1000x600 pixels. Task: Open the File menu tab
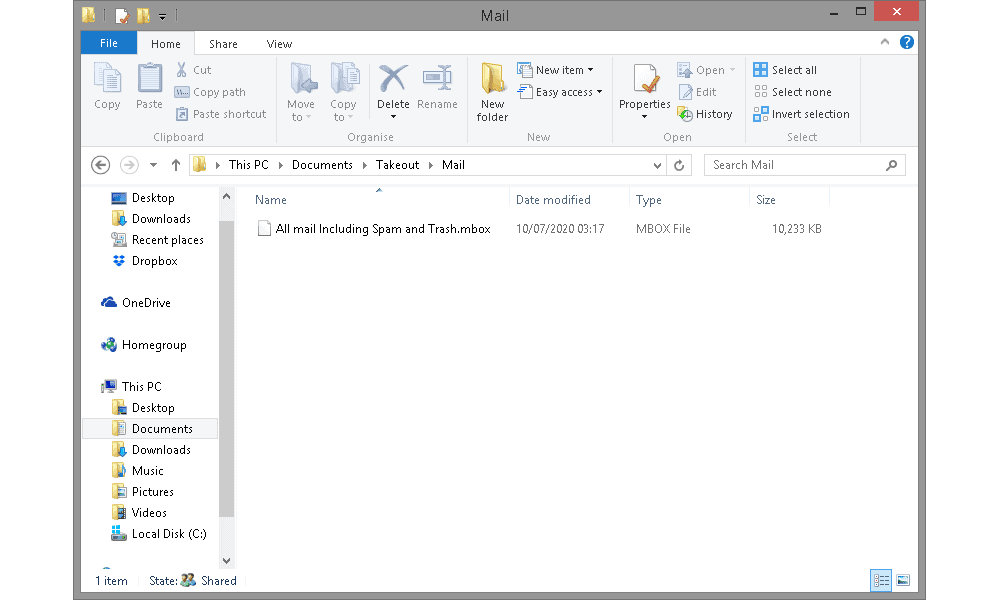(x=109, y=43)
